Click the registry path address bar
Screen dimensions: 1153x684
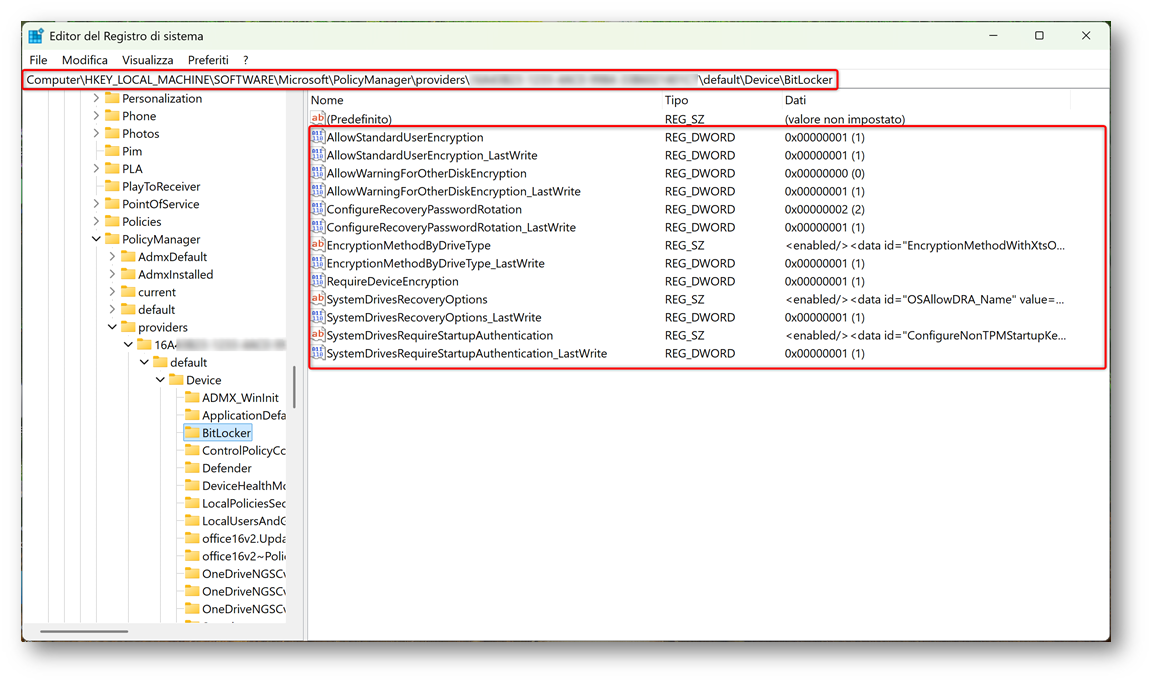[430, 79]
